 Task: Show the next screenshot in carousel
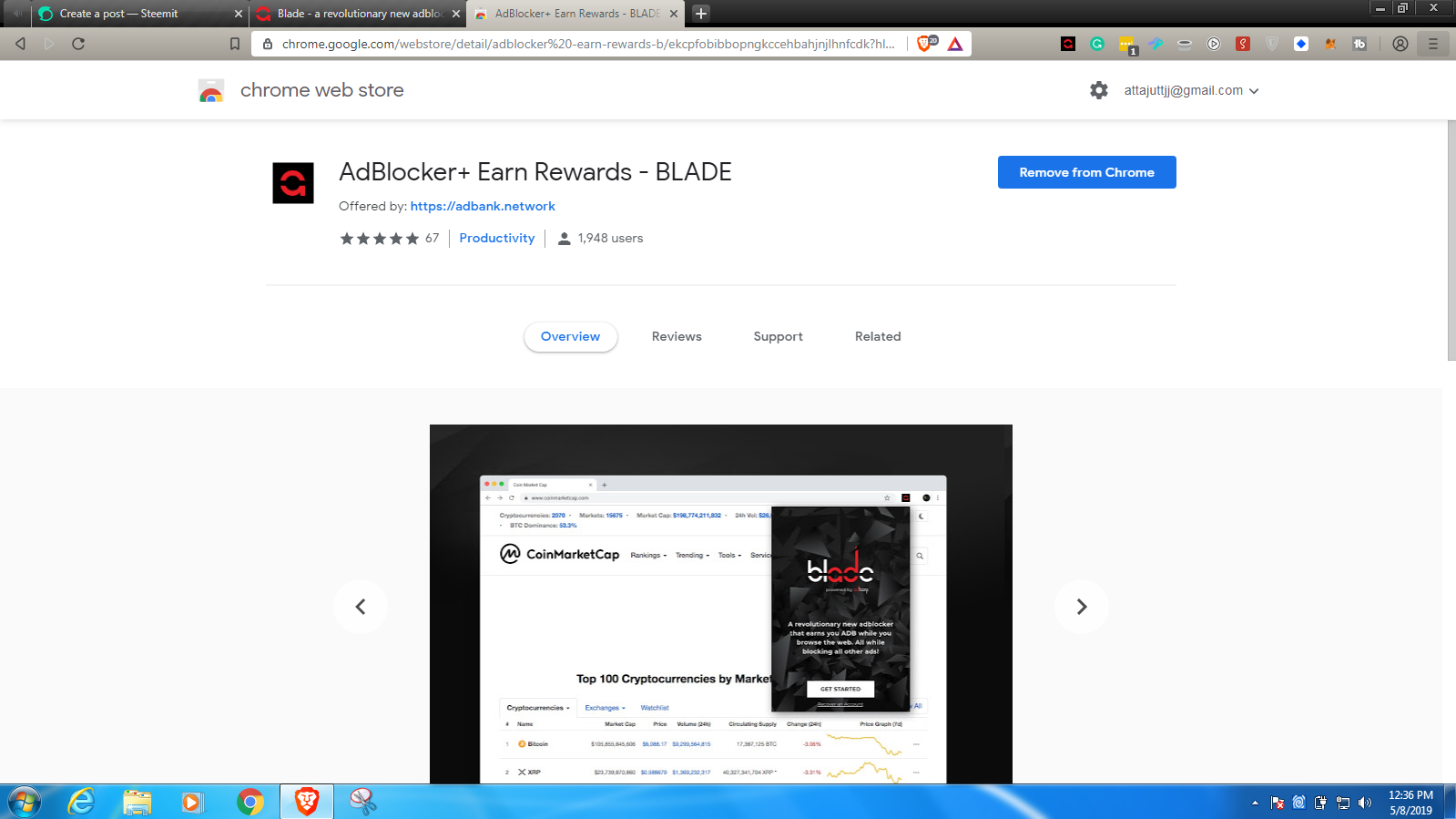1082,607
